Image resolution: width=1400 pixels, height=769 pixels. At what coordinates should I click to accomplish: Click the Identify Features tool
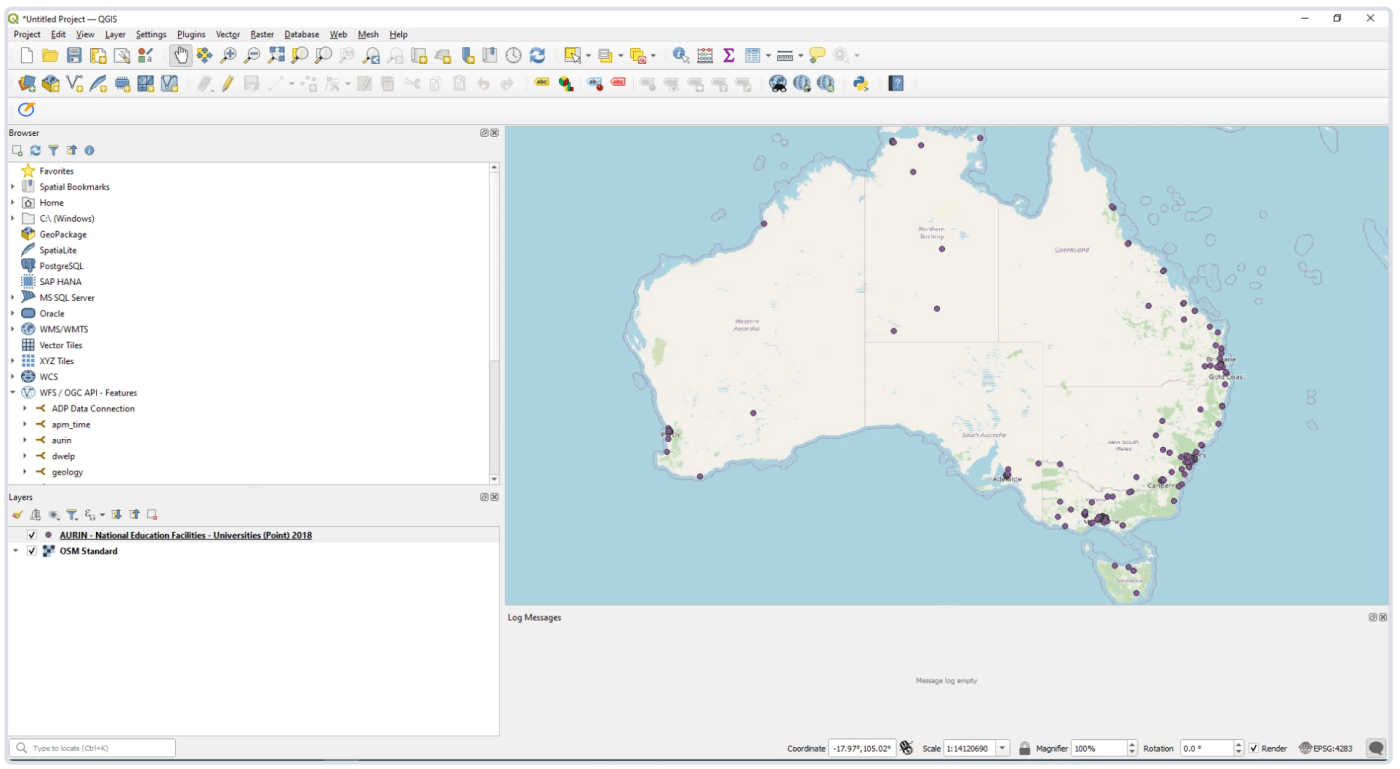point(681,56)
